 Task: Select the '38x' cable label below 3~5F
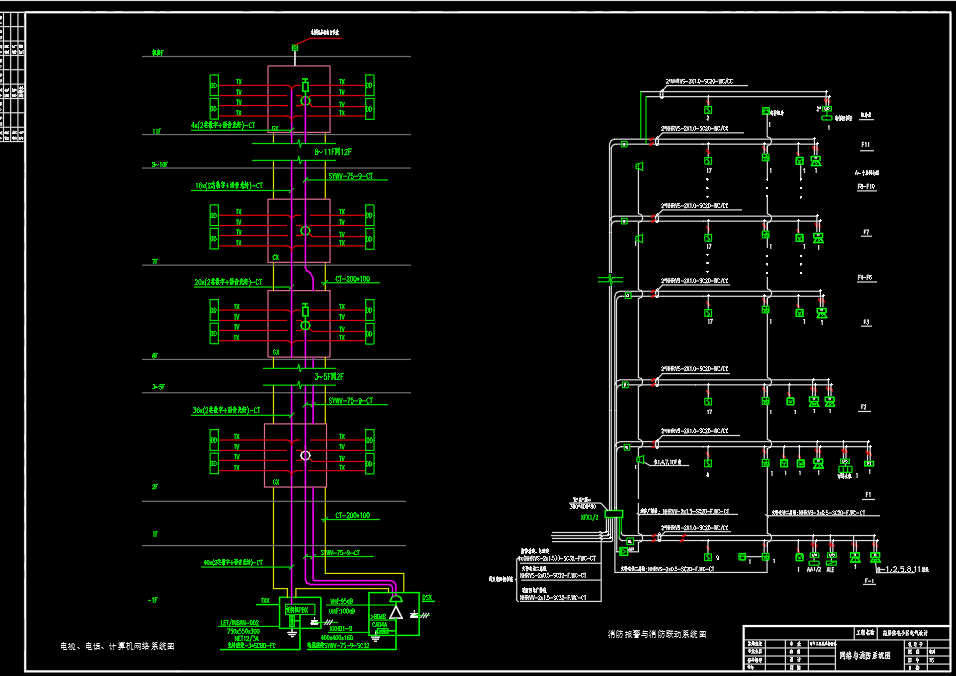226,410
